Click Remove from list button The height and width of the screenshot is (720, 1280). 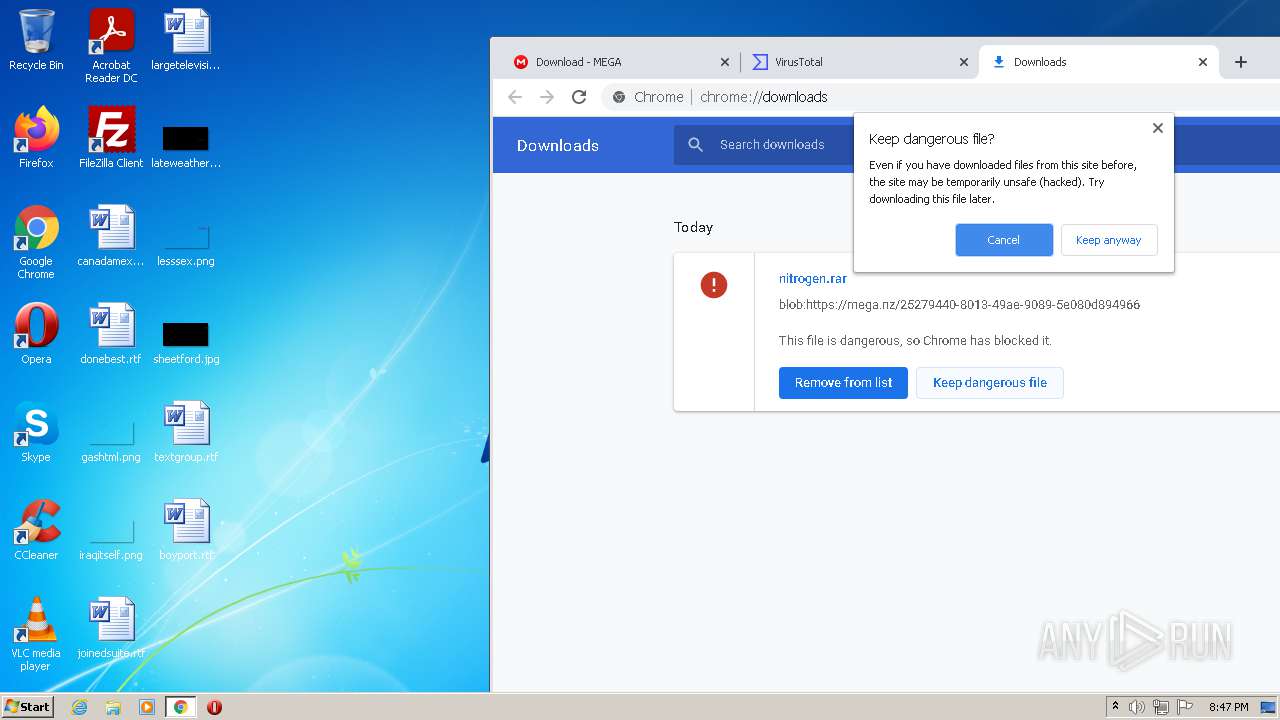pyautogui.click(x=843, y=383)
